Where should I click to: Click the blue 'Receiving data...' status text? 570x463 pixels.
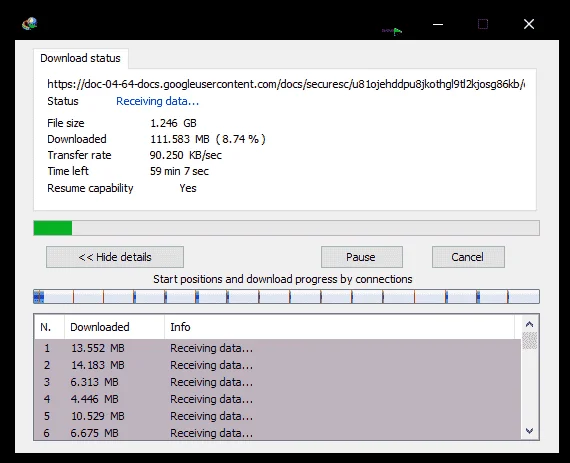click(x=157, y=101)
